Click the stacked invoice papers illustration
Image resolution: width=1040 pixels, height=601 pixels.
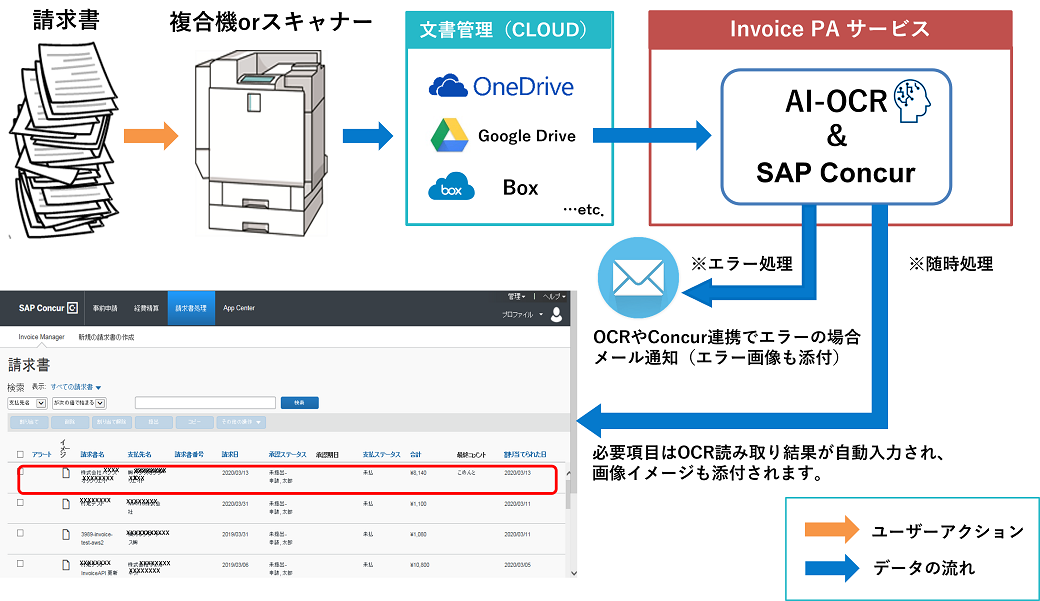click(64, 139)
